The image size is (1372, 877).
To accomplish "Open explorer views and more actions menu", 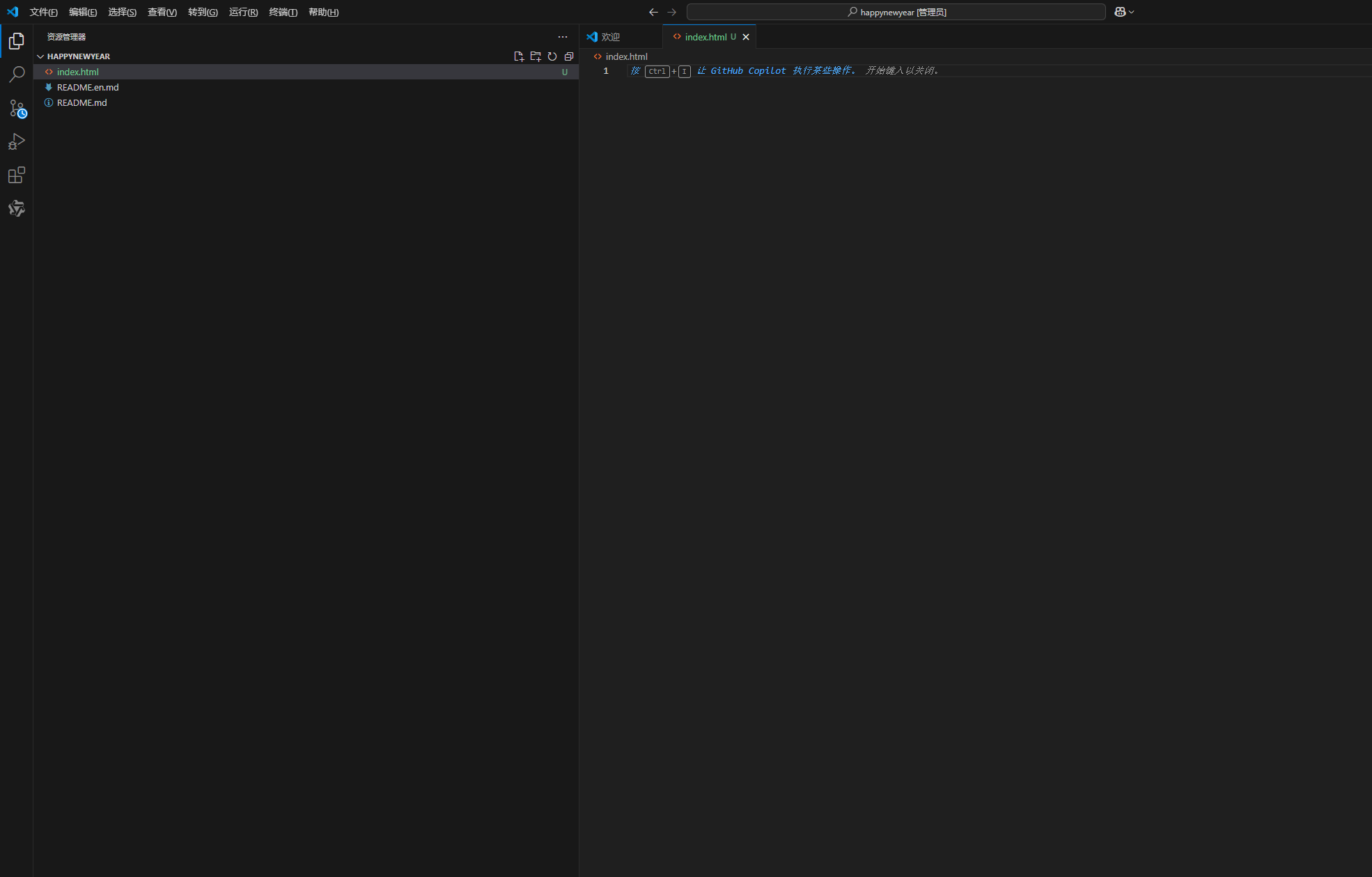I will [563, 37].
